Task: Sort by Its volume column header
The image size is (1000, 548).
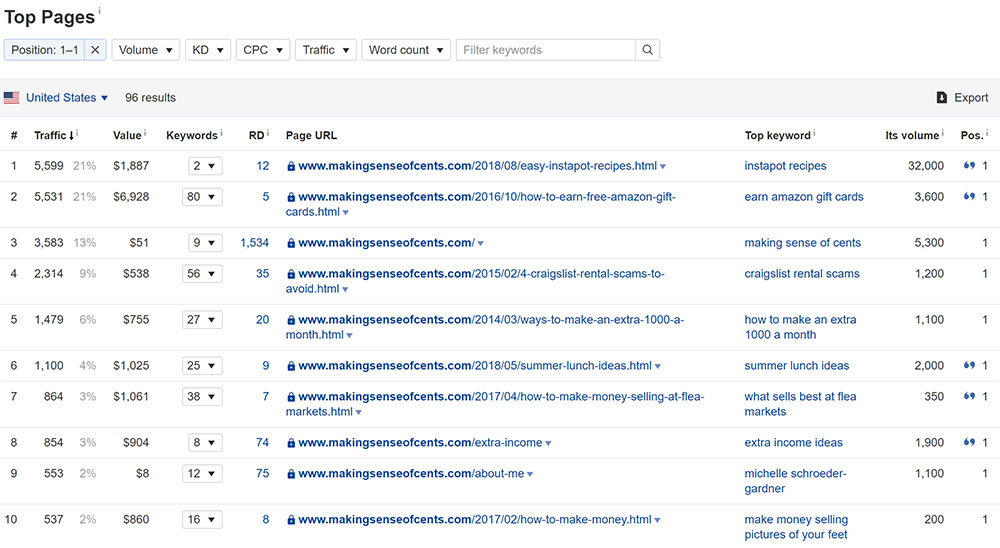Action: 912,135
